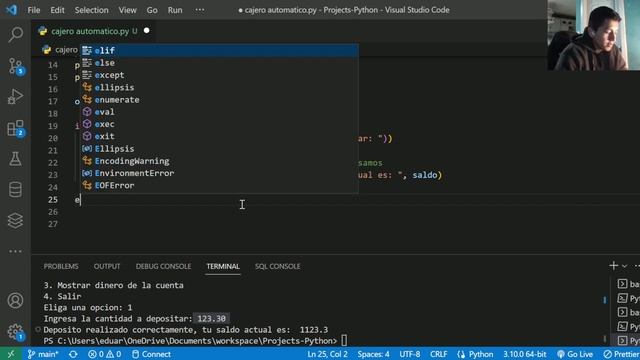This screenshot has width=640, height=360.
Task: Open the Go menu
Action: coord(152,10)
